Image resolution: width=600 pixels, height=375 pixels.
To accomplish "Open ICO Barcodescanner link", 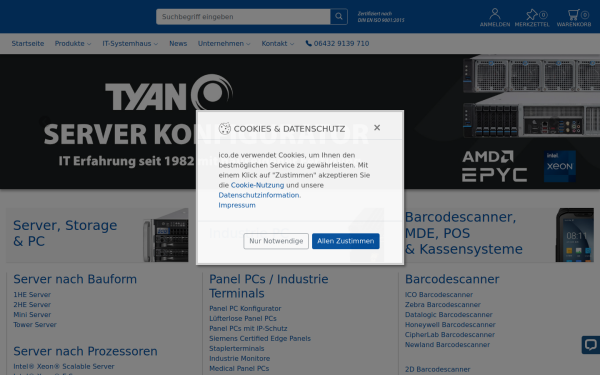I will [x=439, y=295].
